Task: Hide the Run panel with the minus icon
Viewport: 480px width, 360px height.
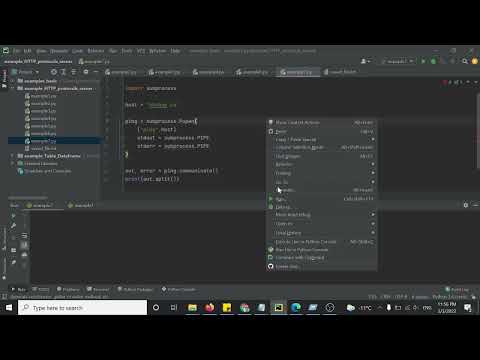Action: tap(475, 205)
